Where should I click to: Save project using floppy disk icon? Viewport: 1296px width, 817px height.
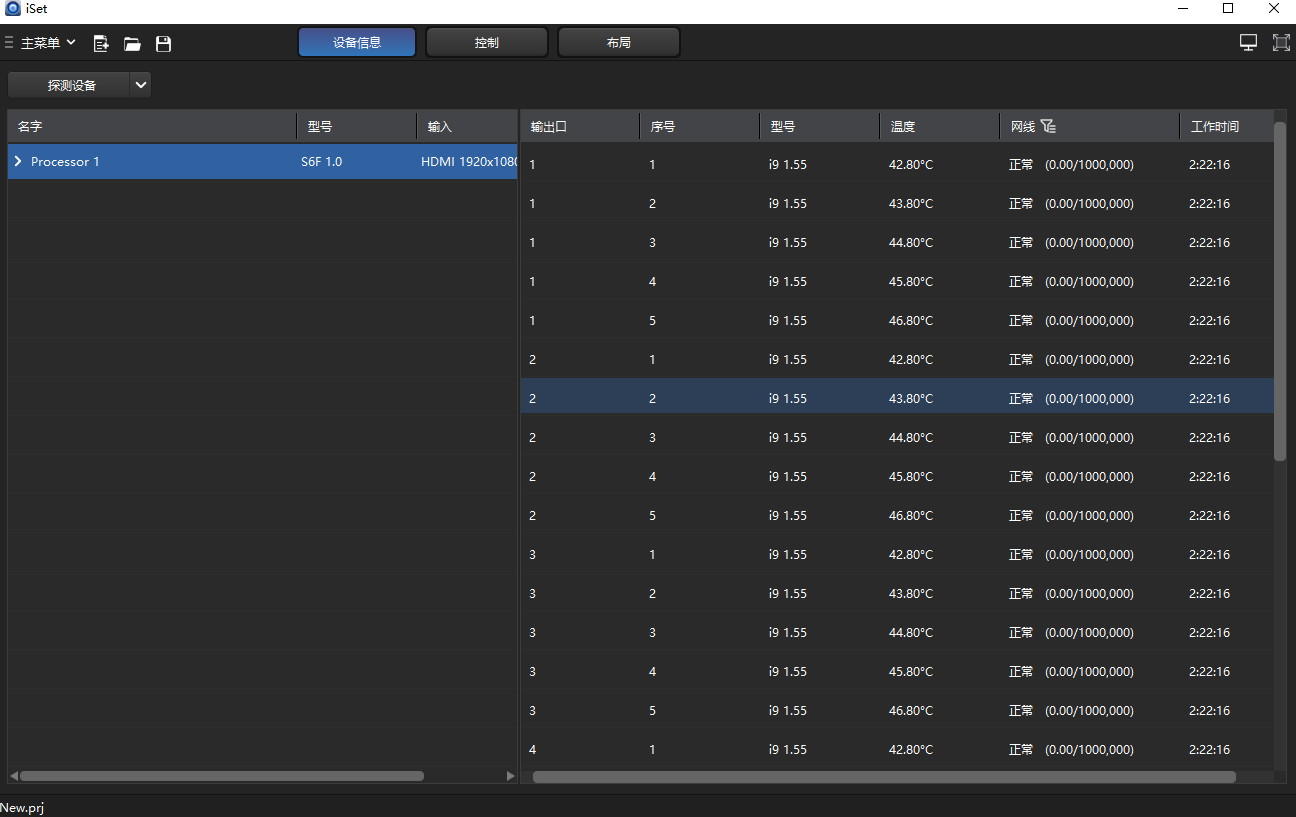pos(164,43)
